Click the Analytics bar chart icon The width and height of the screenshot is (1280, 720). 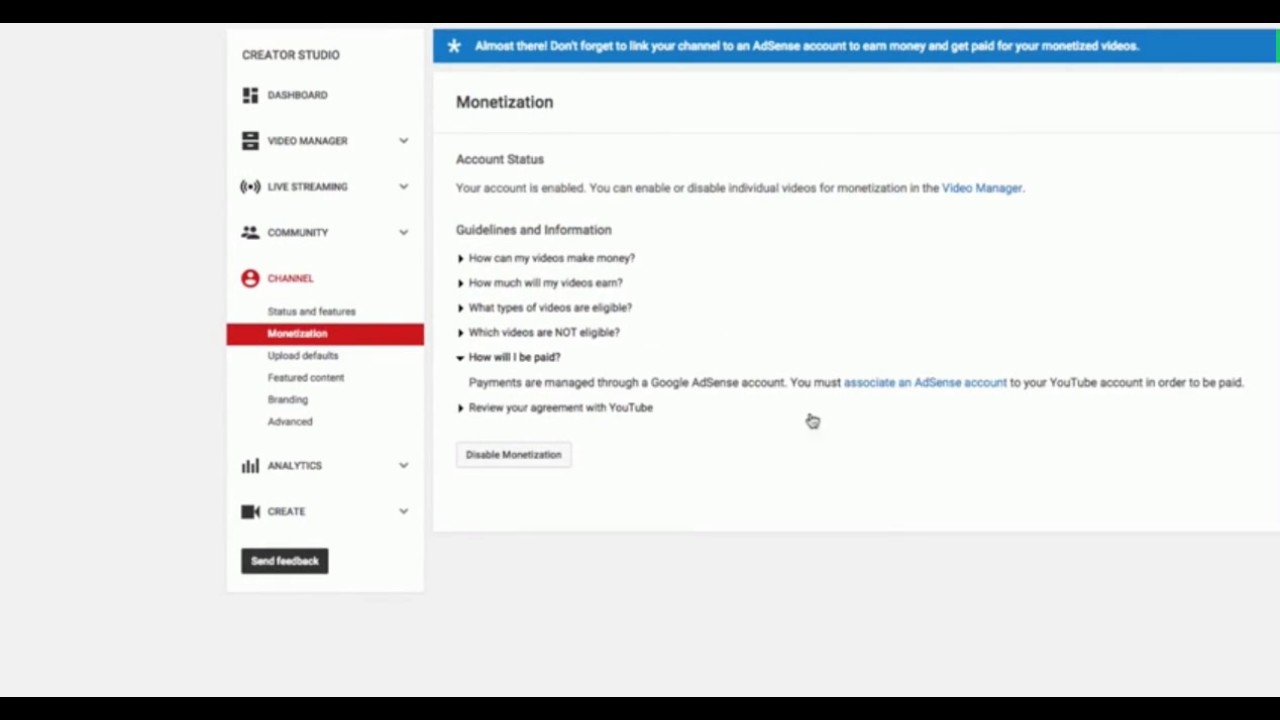tap(250, 466)
